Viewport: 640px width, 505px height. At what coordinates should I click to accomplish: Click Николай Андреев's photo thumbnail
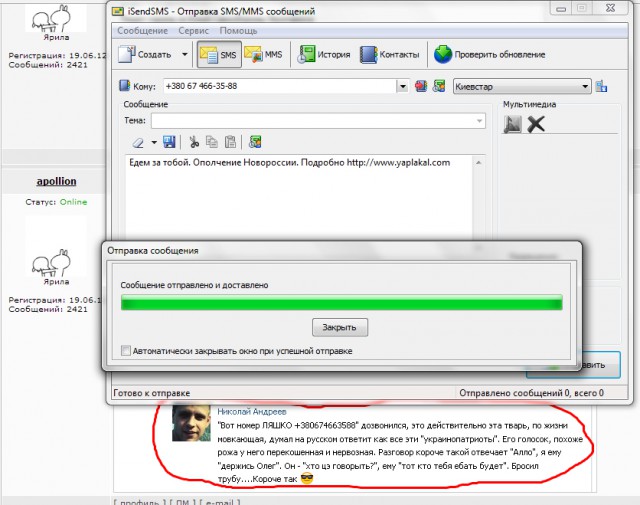(x=191, y=423)
